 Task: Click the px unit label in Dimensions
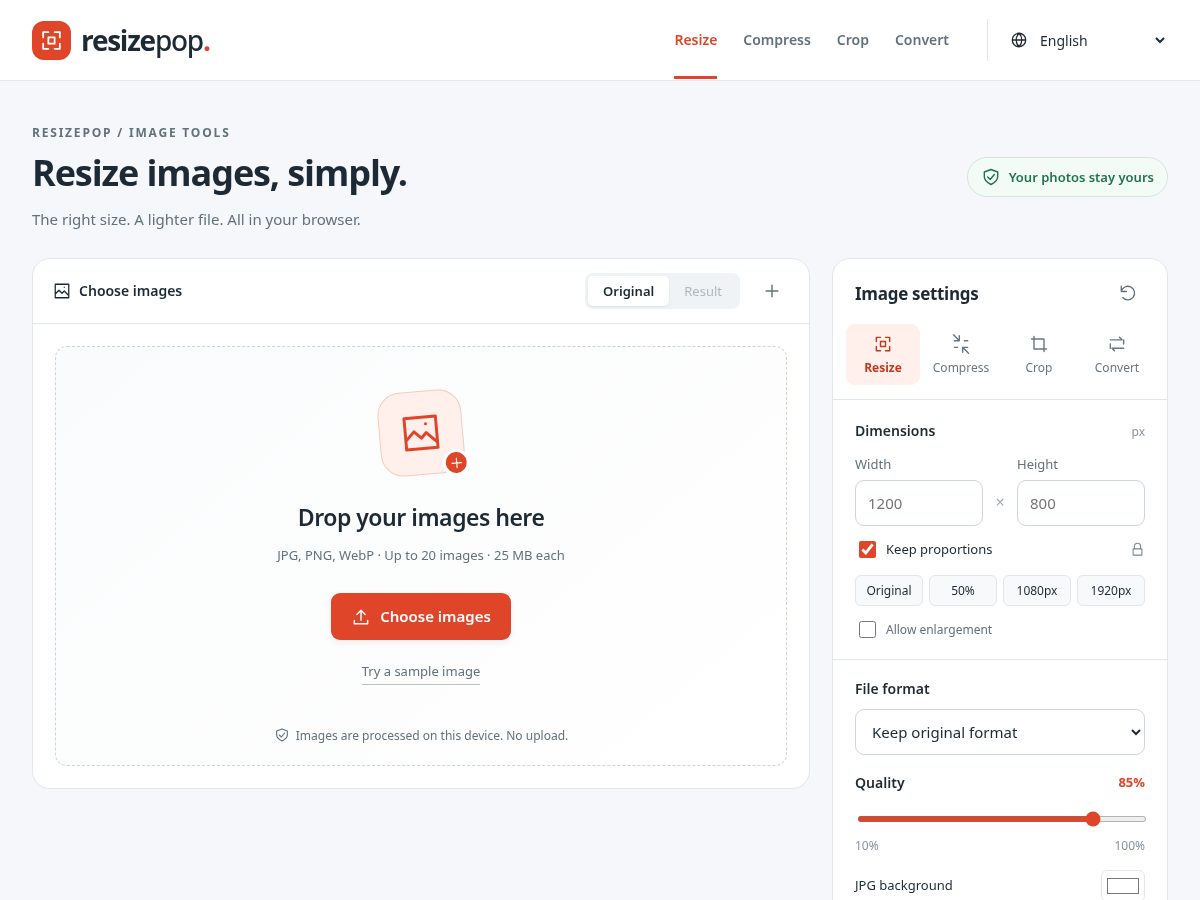[1138, 432]
